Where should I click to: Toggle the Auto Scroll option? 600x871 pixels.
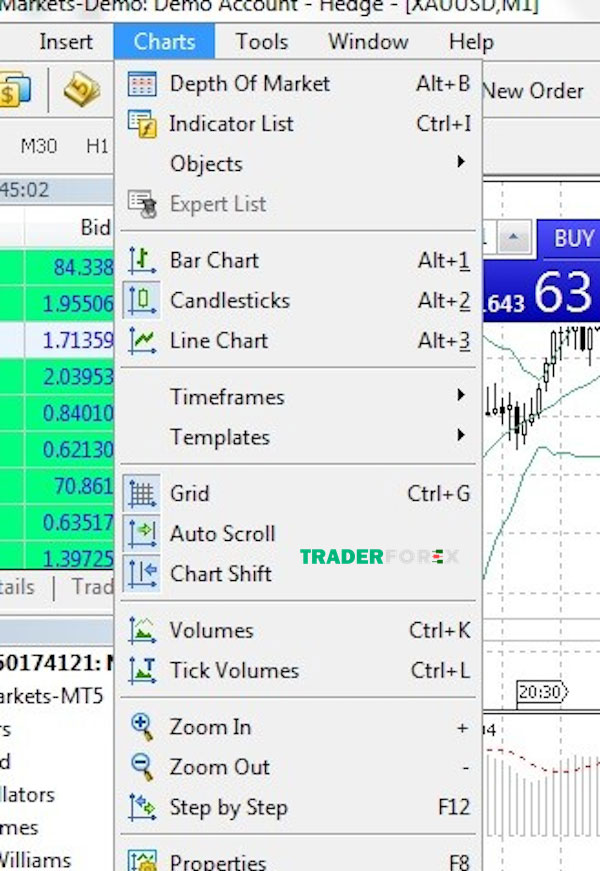(x=299, y=533)
